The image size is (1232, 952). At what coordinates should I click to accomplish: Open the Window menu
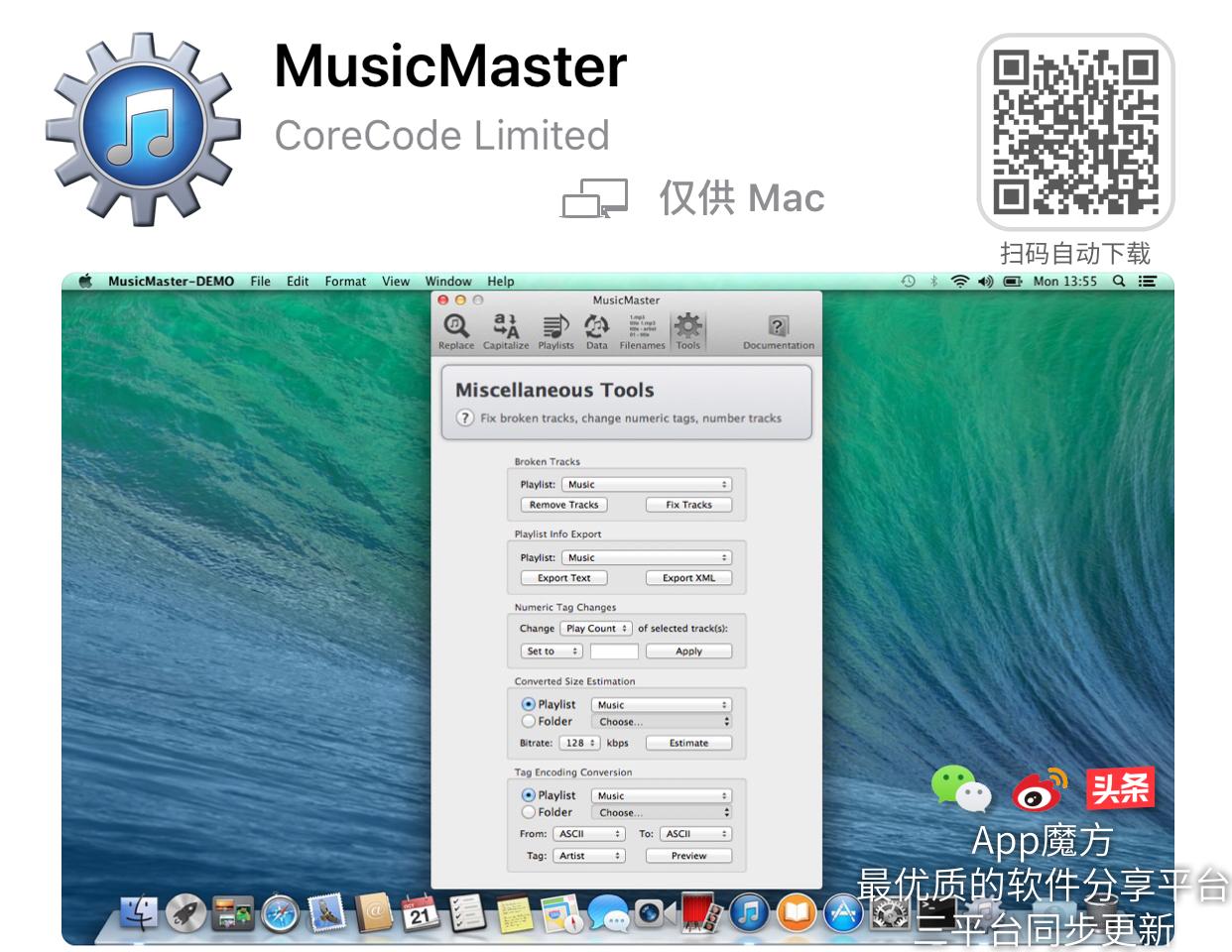448,282
